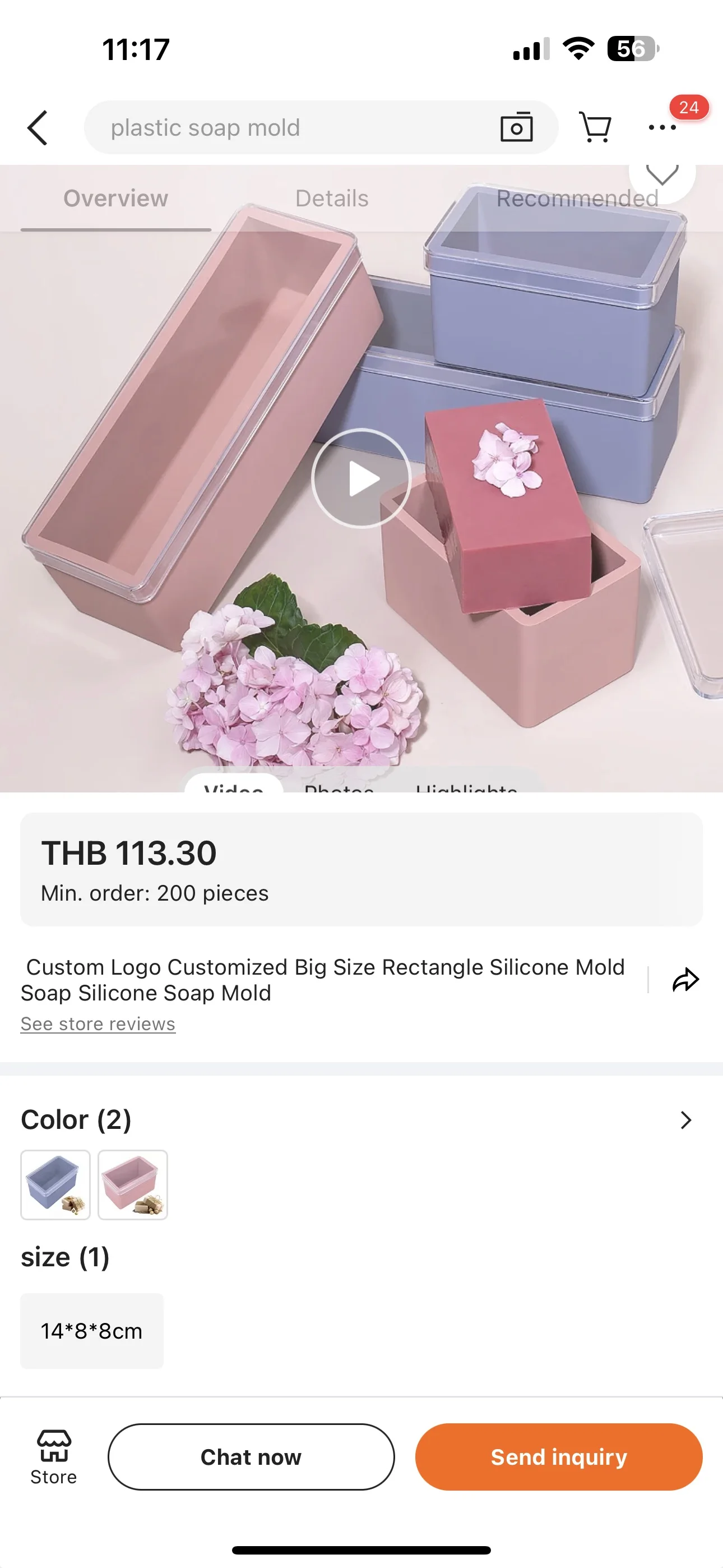Show Photos in media gallery
Screen dimensions: 723x1568
point(339,786)
